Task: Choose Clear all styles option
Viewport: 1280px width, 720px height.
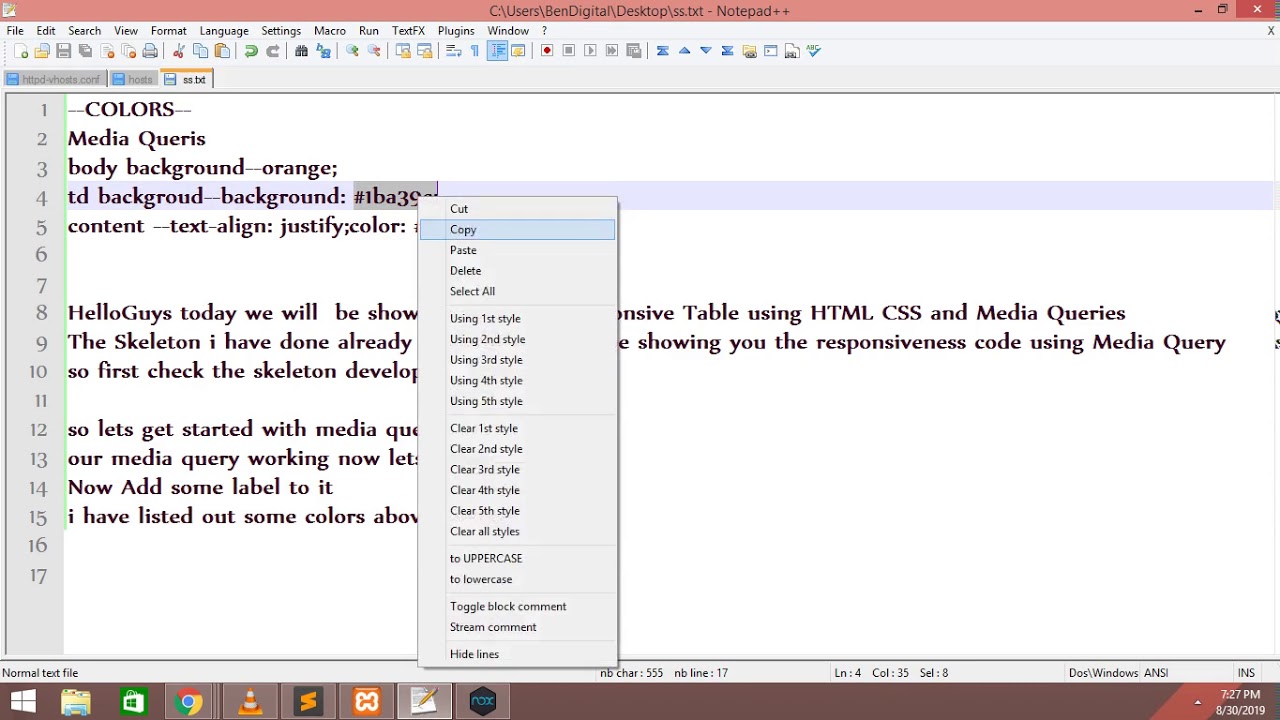Action: click(517, 531)
